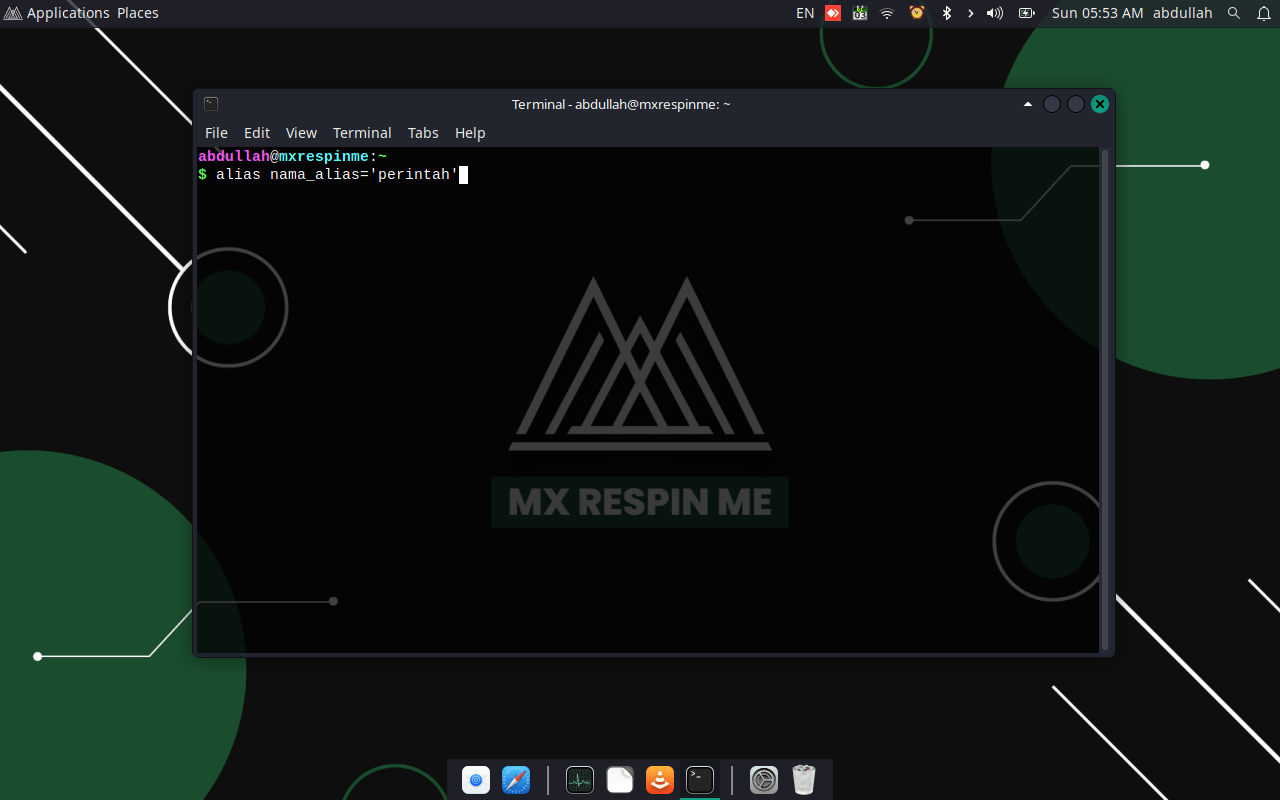Open the Help menu

pos(470,133)
